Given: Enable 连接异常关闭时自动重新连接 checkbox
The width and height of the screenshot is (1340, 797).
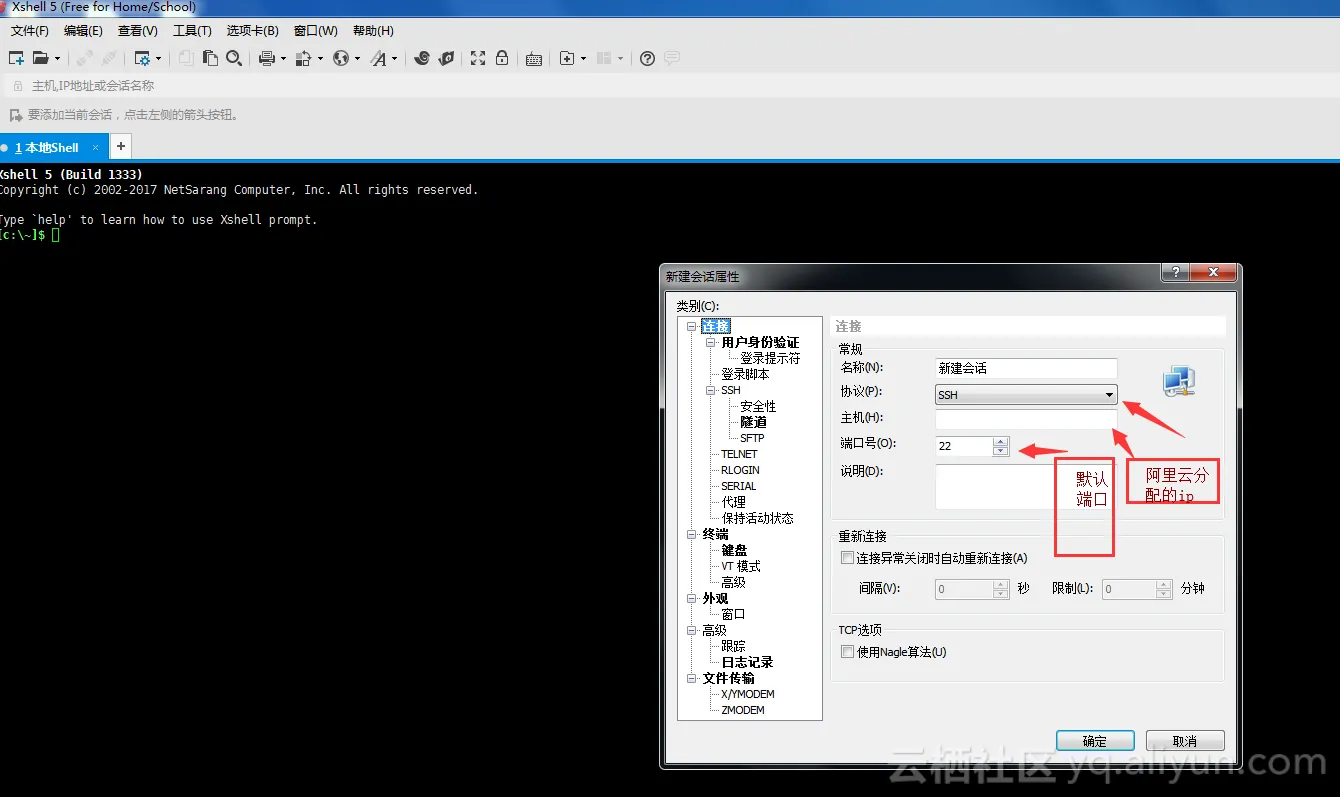Looking at the screenshot, I should point(847,558).
